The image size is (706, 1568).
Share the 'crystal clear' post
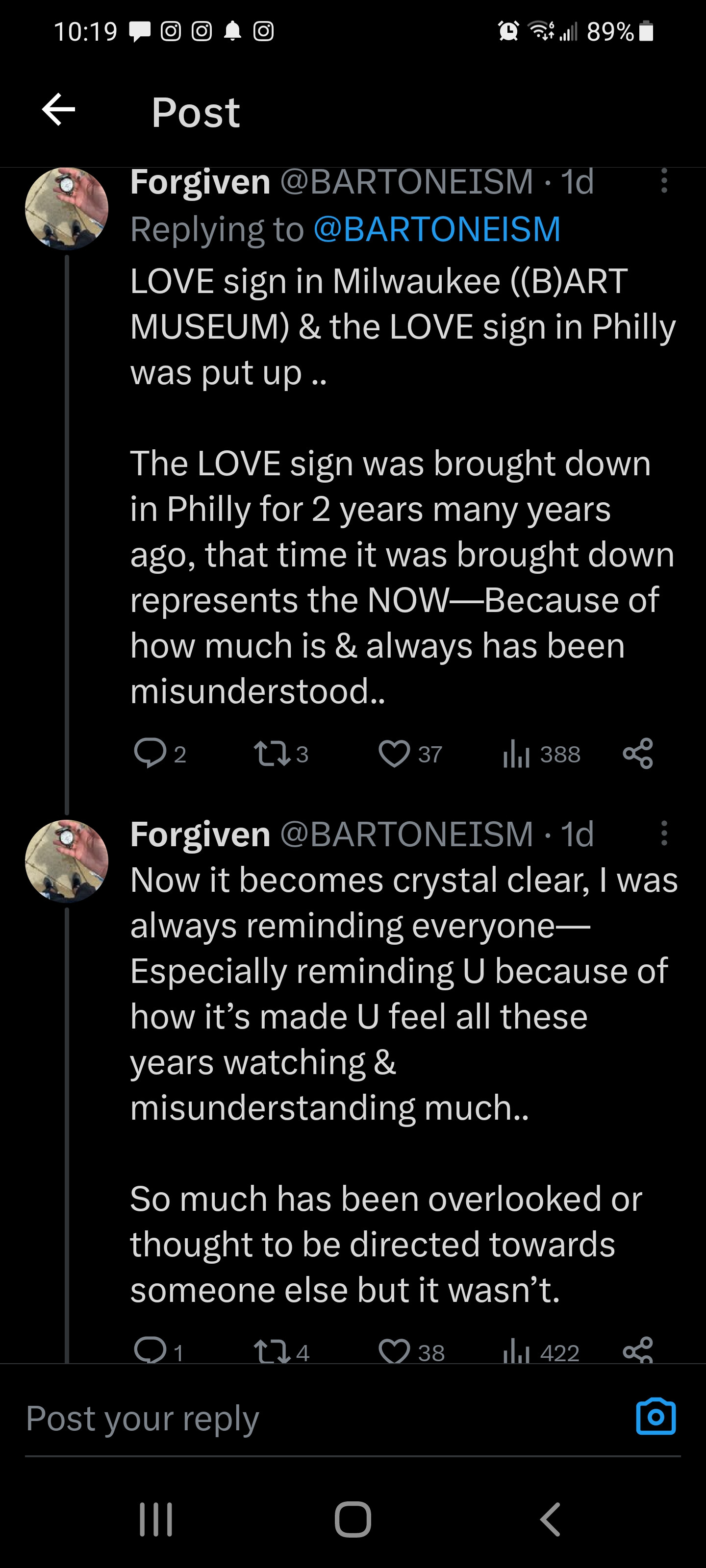[638, 1350]
